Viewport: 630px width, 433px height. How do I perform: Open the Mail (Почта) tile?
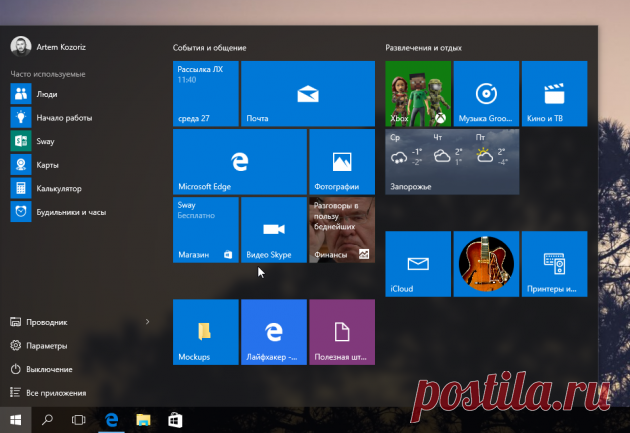pos(308,94)
